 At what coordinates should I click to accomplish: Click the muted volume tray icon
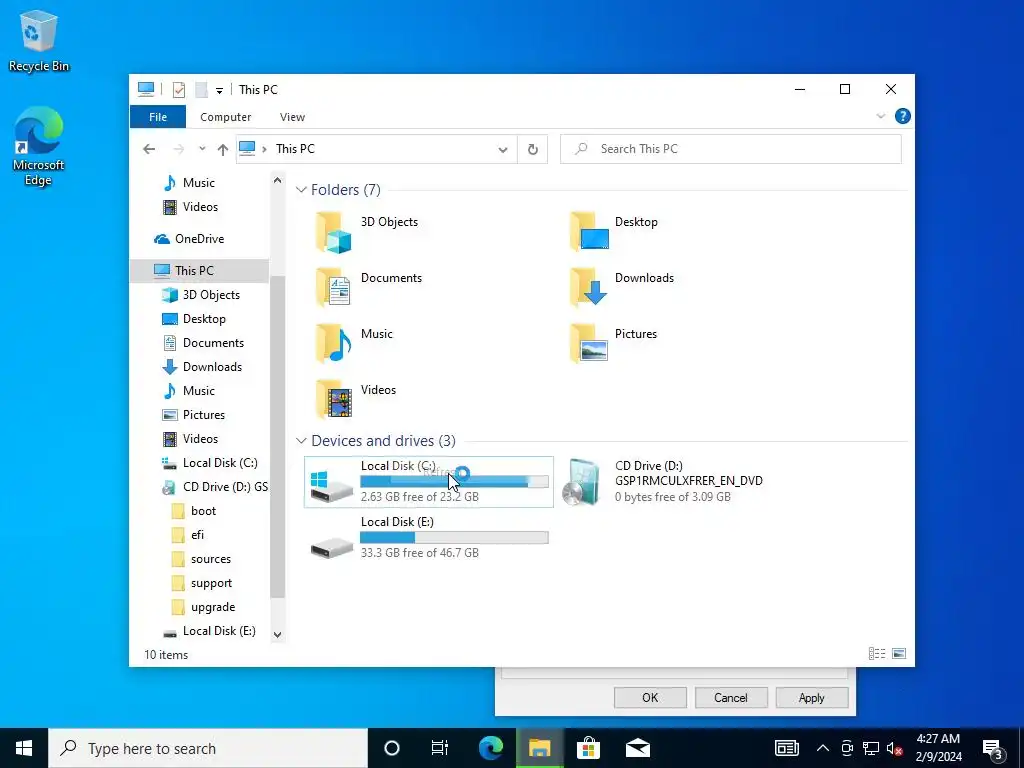(894, 748)
